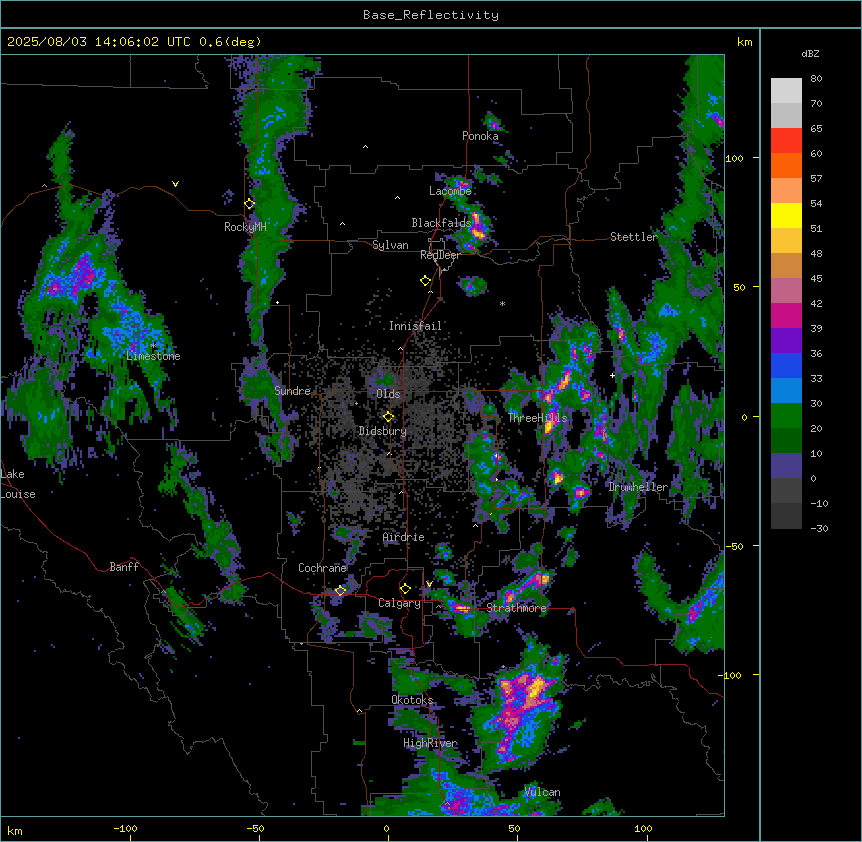
Task: Click the Sylvan label
Action: coord(390,245)
